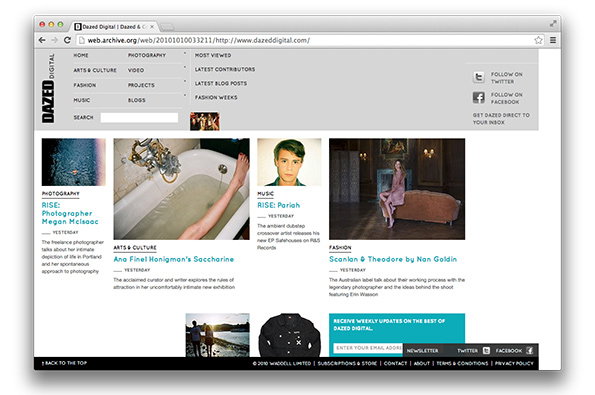This screenshot has height=395, width=595.
Task: Click the Music category label above Pariah
Action: 265,194
